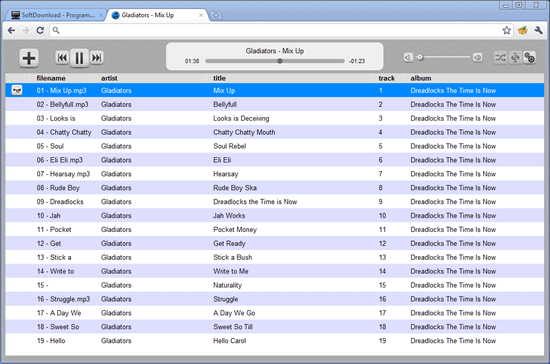
Task: Click track number 19 cell
Action: 382,341
